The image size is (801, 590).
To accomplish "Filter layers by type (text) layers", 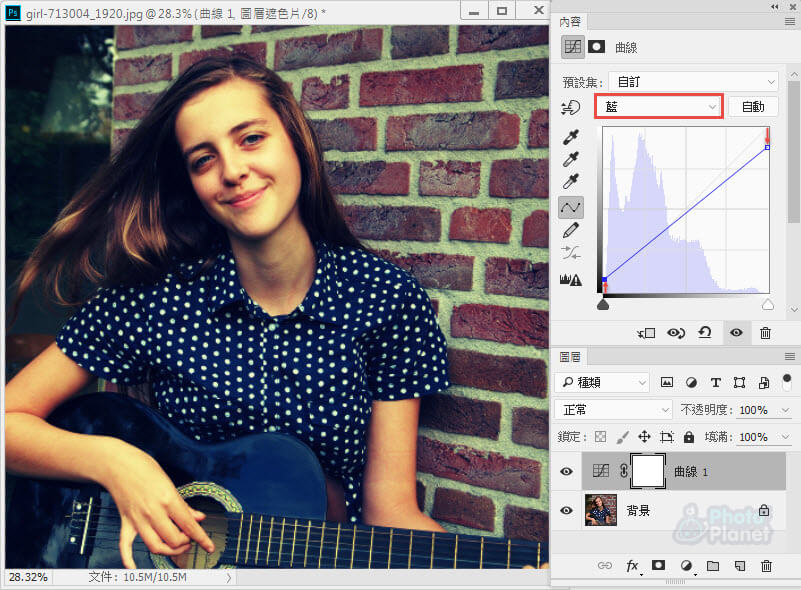I will [716, 383].
